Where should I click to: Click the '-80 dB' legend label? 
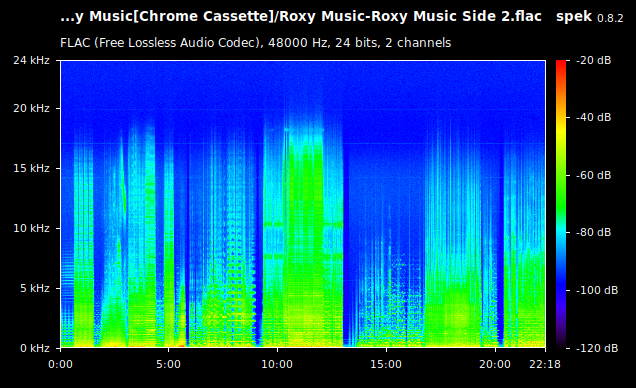[x=593, y=232]
